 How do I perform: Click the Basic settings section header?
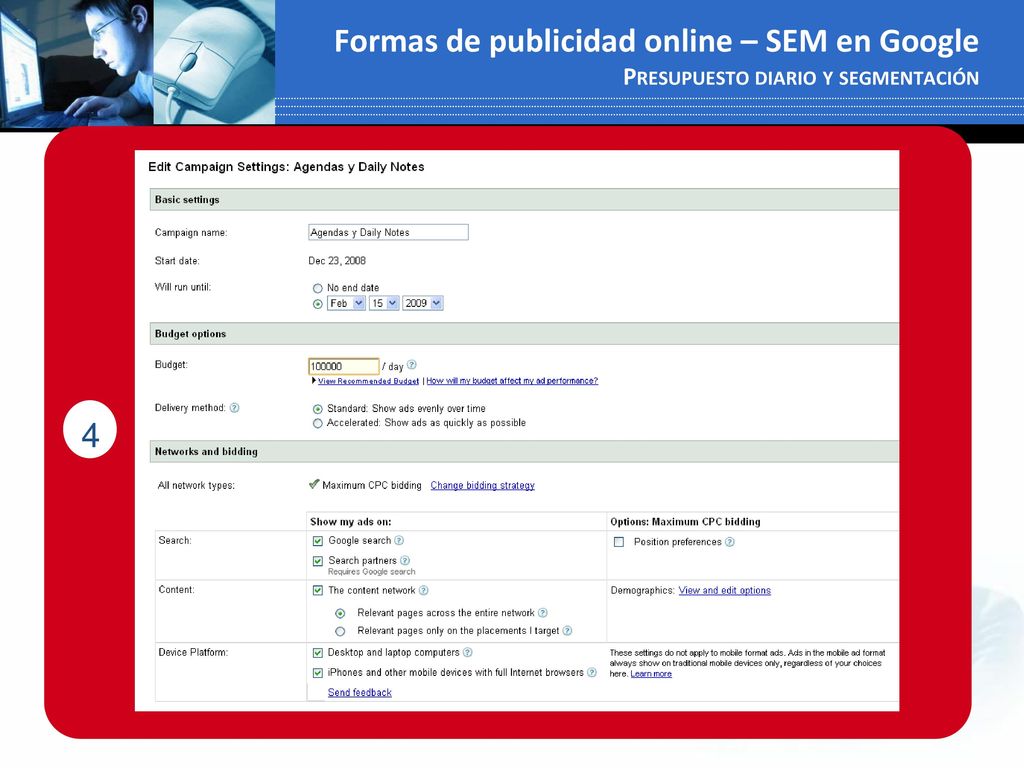pyautogui.click(x=524, y=200)
